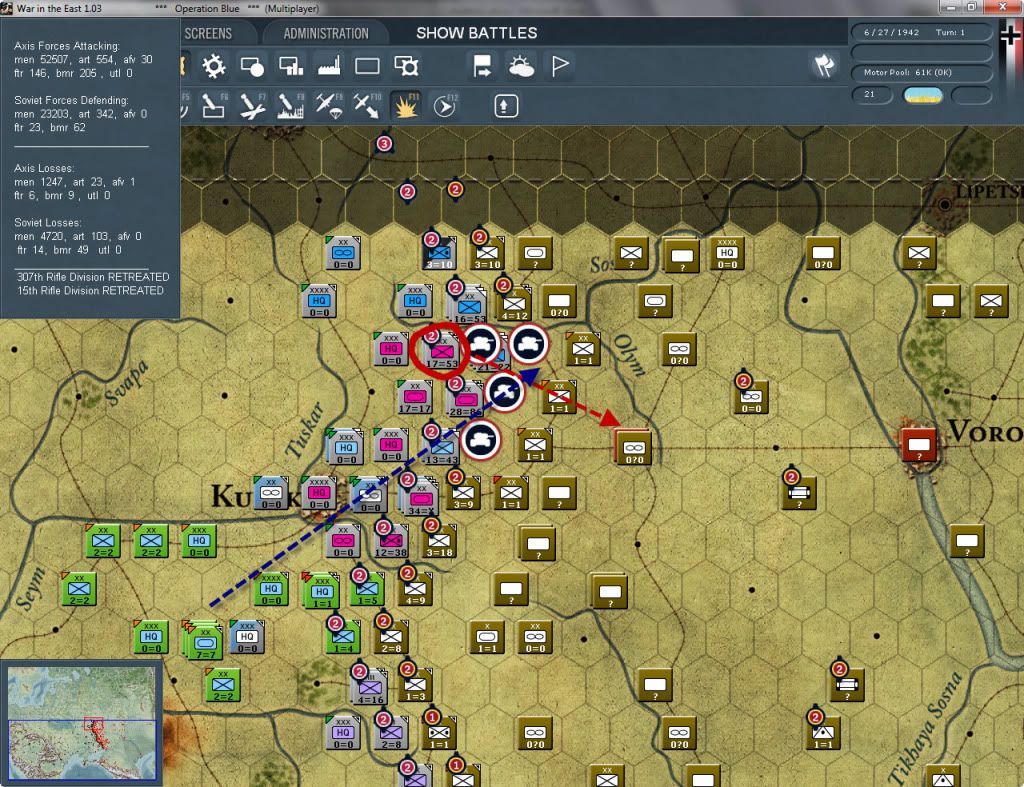Click the flag-with-arrow toolbar icon
This screenshot has width=1024, height=787.
click(x=482, y=66)
